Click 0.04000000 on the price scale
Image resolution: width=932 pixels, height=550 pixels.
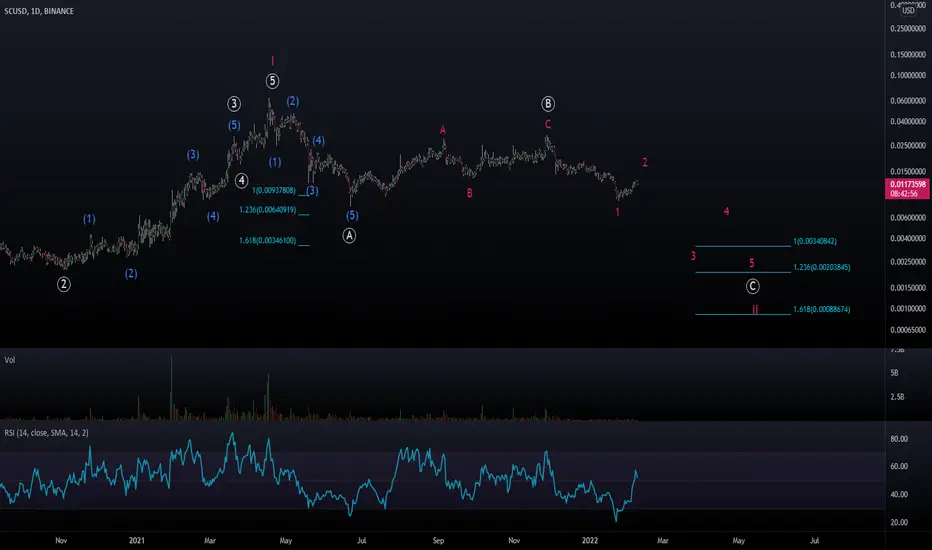coord(908,121)
